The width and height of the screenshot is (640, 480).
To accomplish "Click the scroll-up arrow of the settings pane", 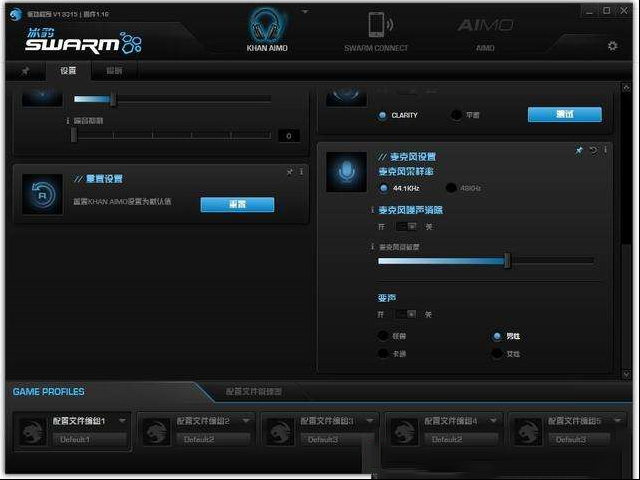I will tap(626, 87).
